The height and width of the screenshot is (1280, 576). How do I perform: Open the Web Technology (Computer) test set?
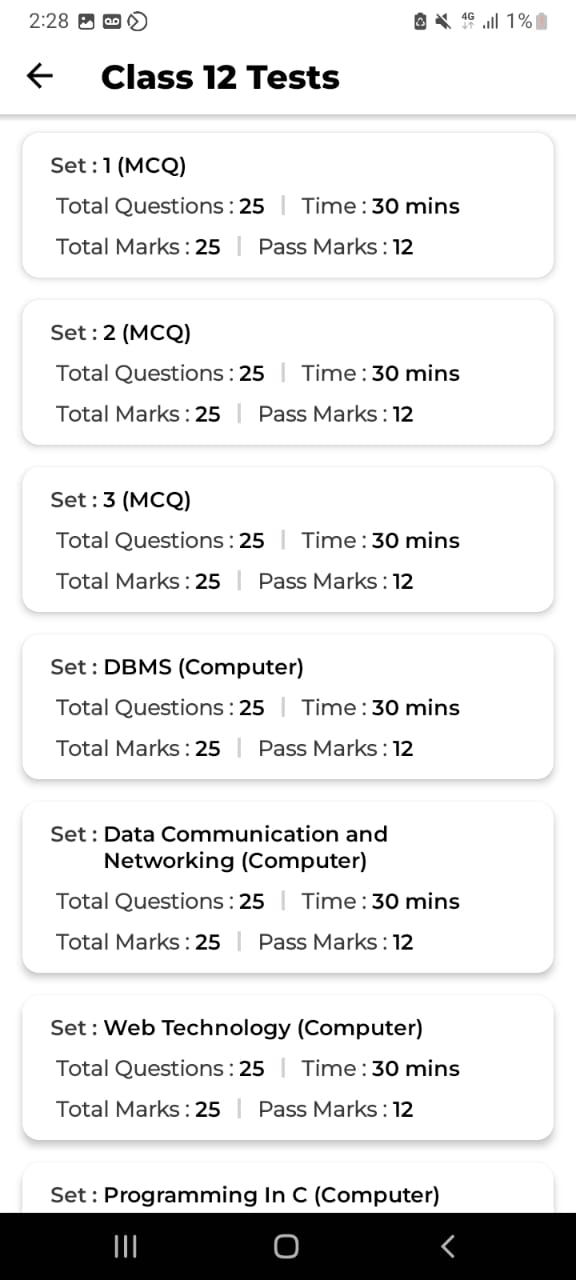pos(287,1067)
